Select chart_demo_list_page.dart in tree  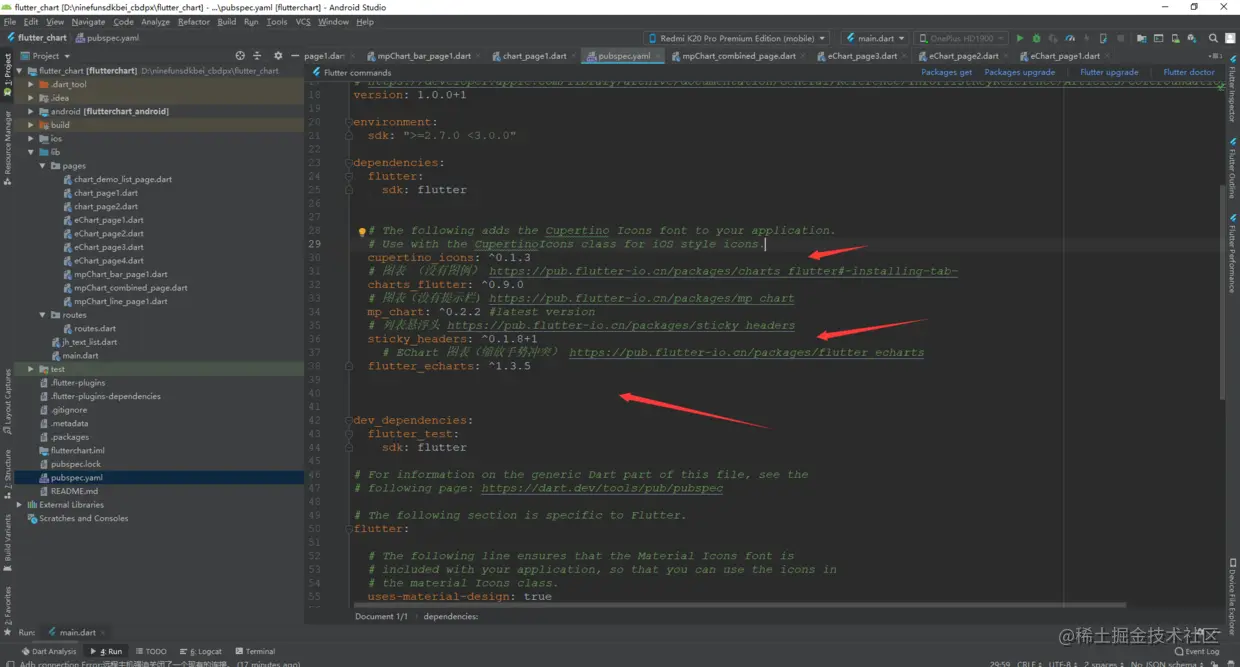[122, 180]
